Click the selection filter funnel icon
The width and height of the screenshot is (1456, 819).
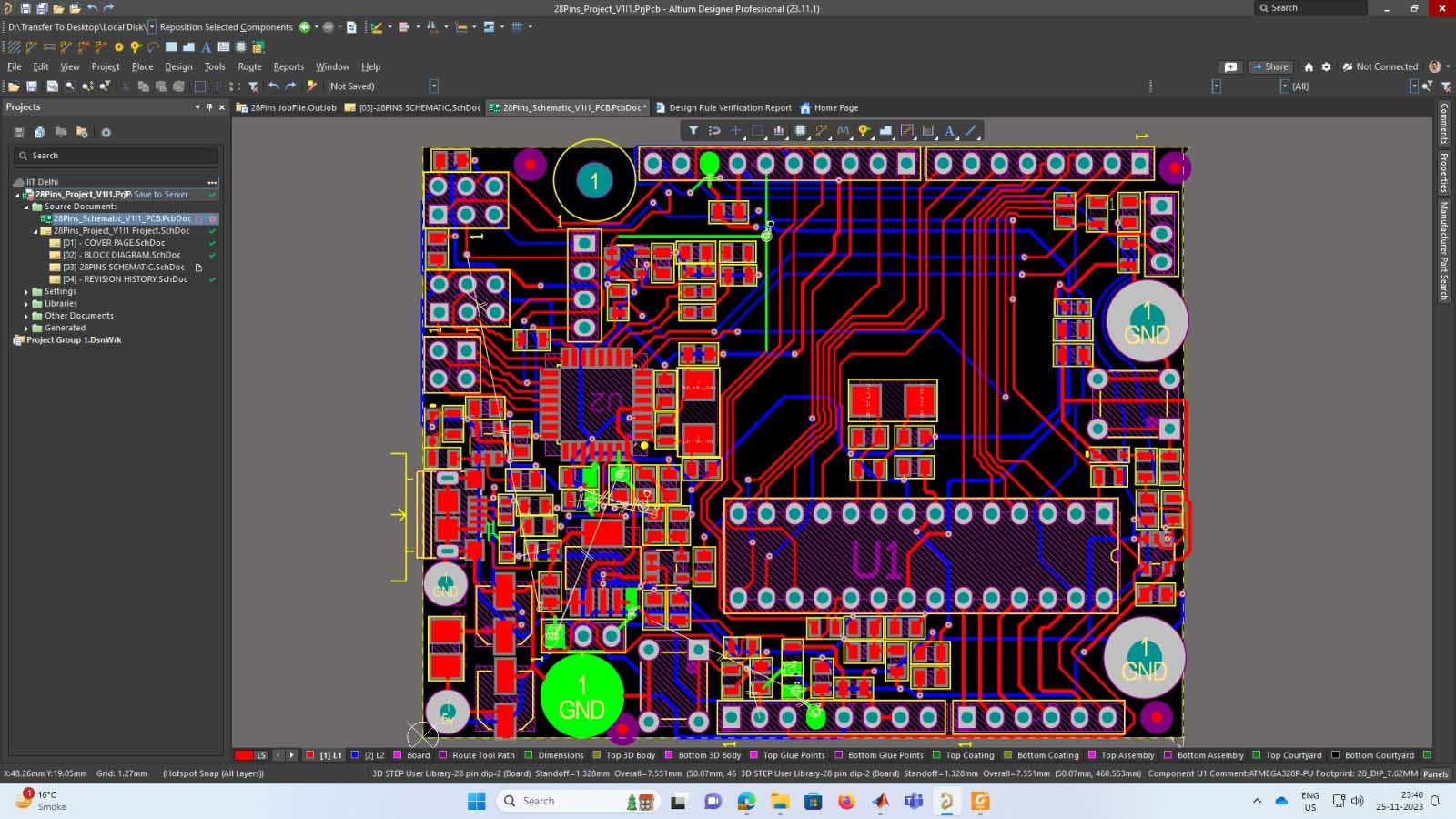693,131
